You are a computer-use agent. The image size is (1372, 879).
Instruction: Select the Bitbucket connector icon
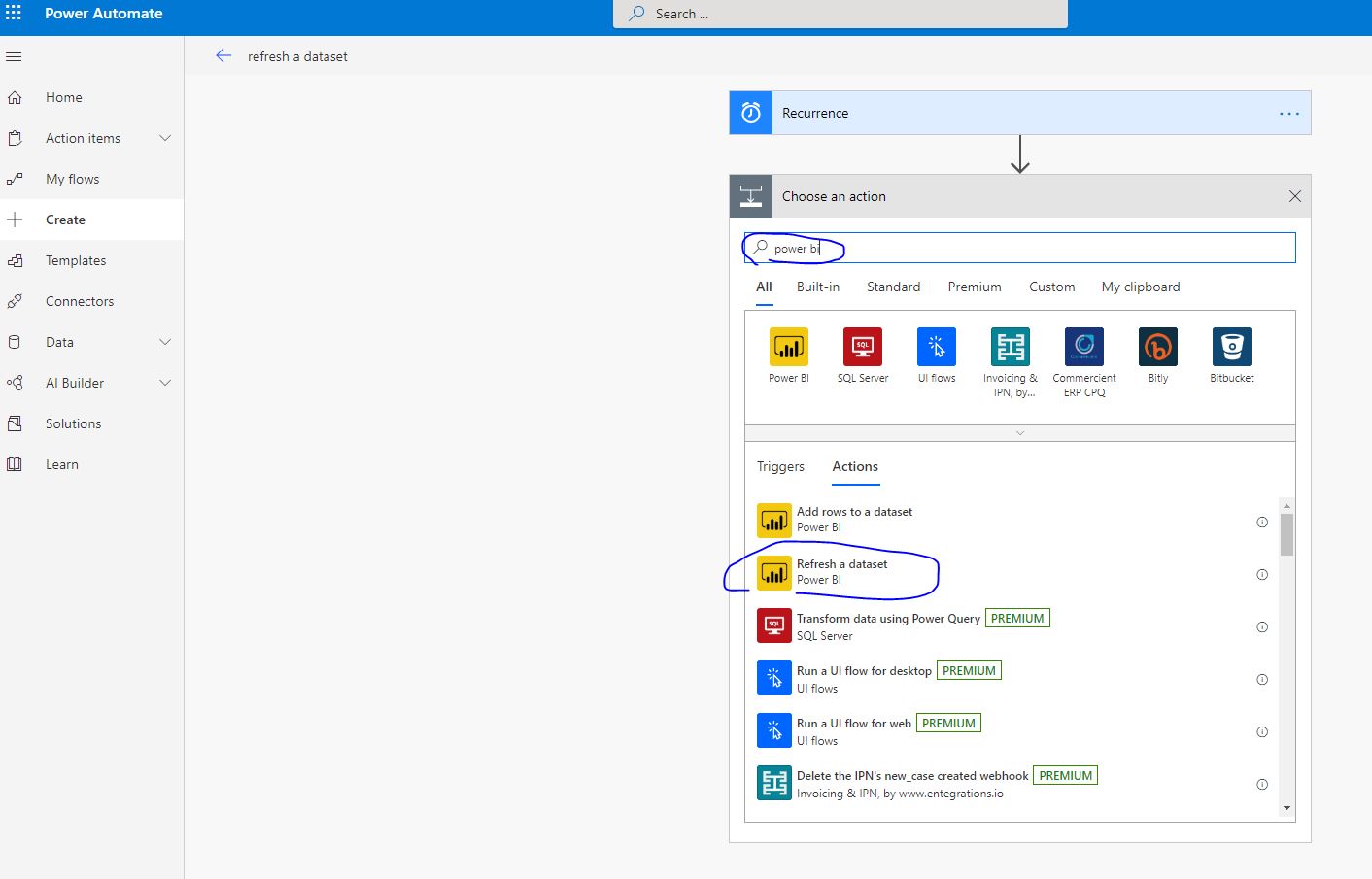(x=1232, y=347)
